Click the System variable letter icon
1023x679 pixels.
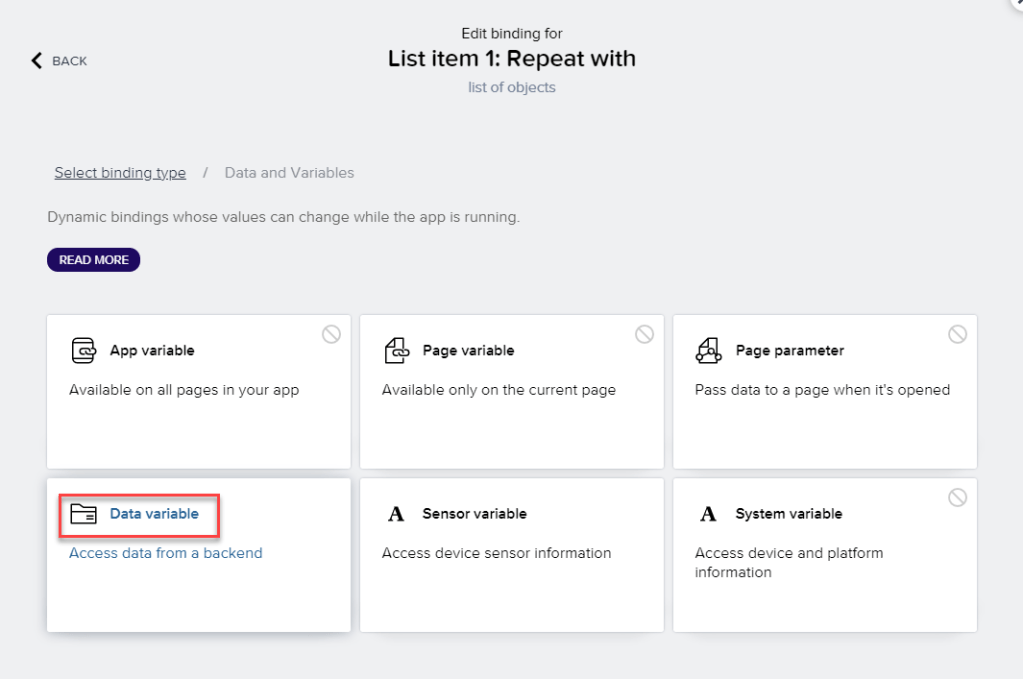(x=709, y=514)
